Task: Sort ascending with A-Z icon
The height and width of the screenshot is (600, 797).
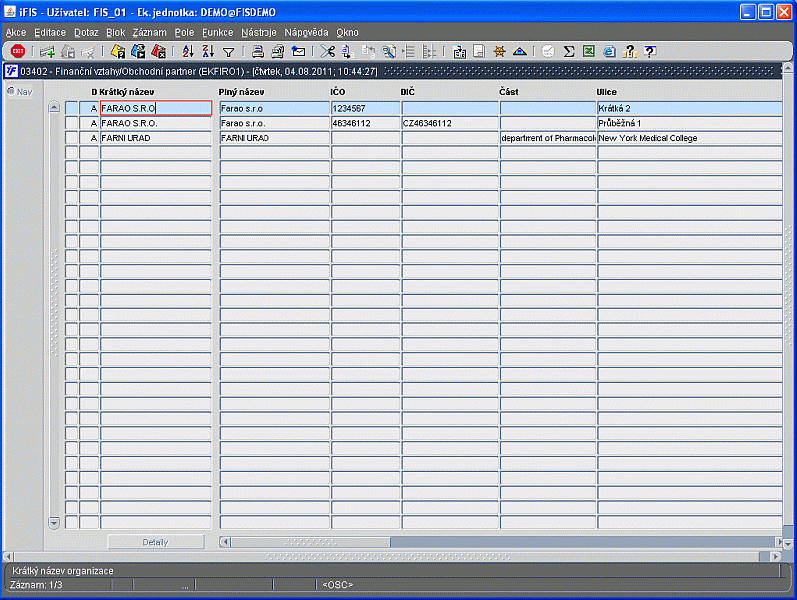Action: (188, 51)
